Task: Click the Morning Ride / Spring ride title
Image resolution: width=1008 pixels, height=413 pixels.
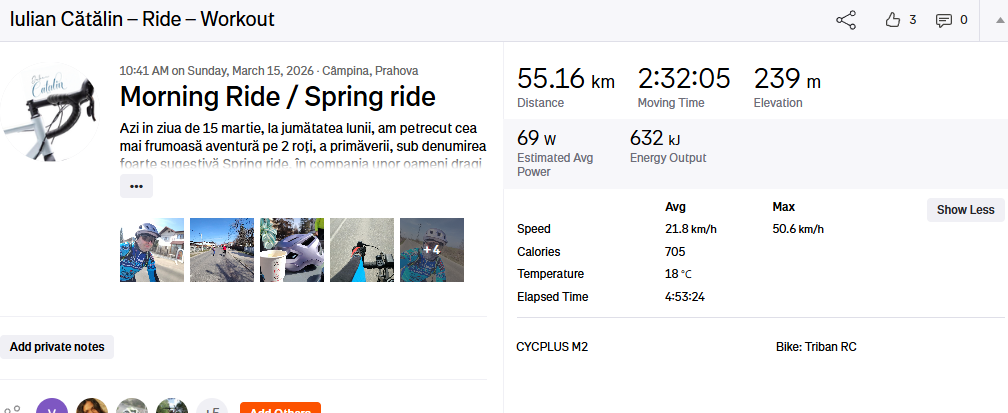Action: point(277,97)
